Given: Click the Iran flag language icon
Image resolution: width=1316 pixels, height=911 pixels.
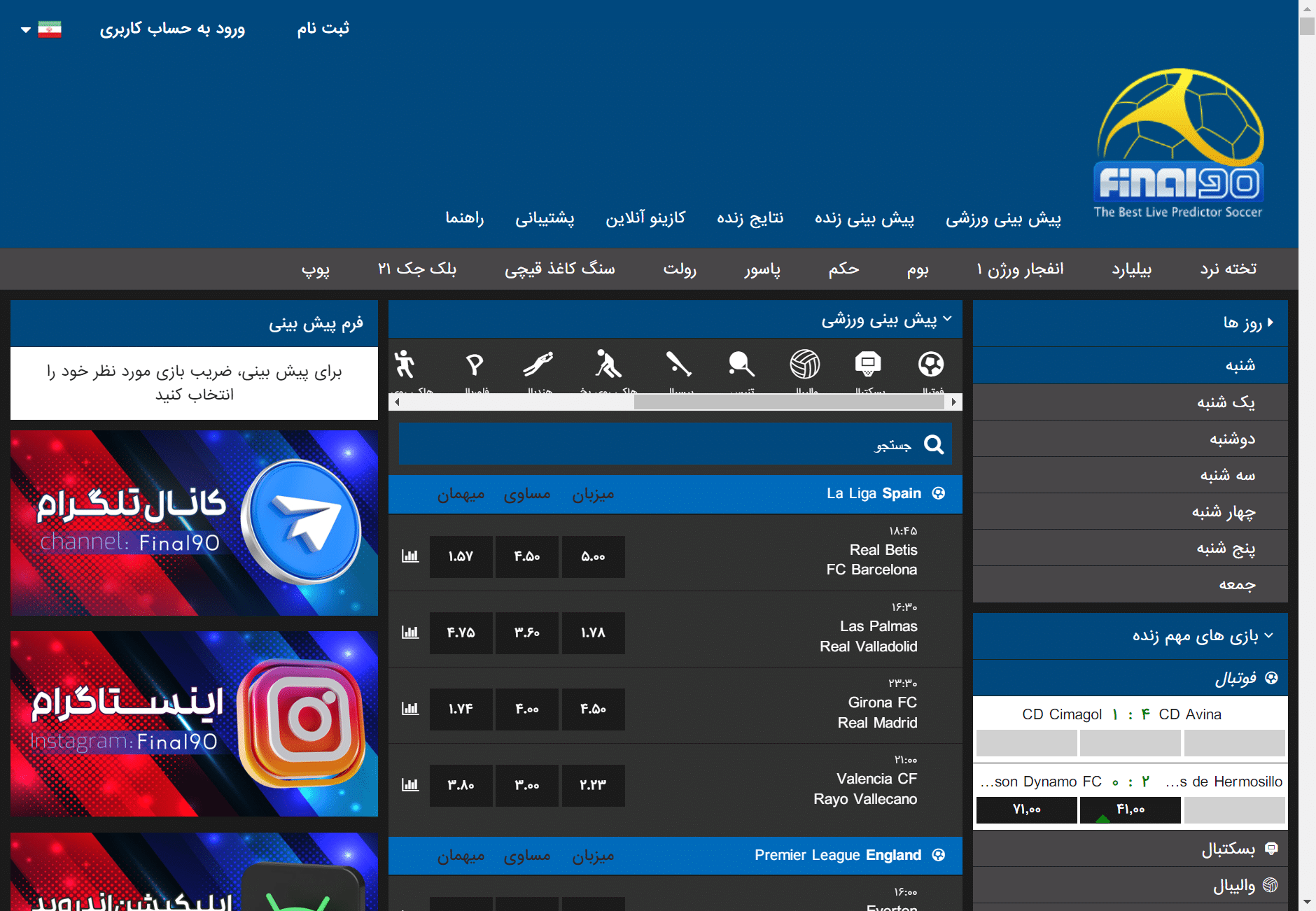Looking at the screenshot, I should click(x=50, y=29).
